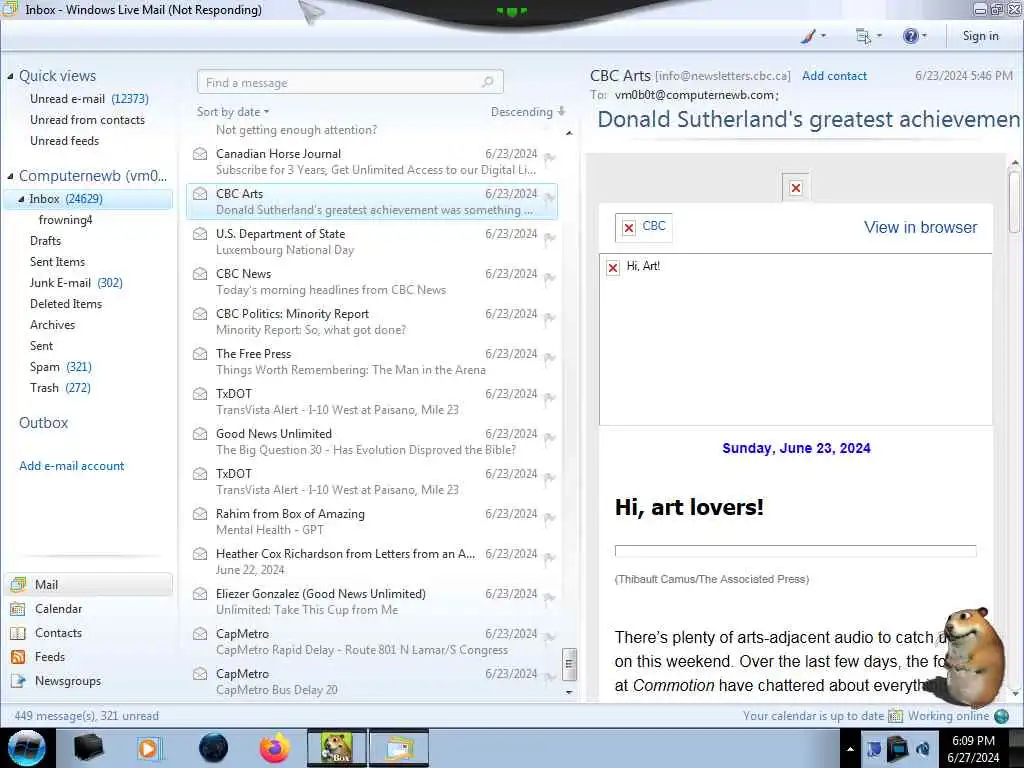Select Unread e-mail quick view
This screenshot has height=768, width=1024.
point(89,99)
